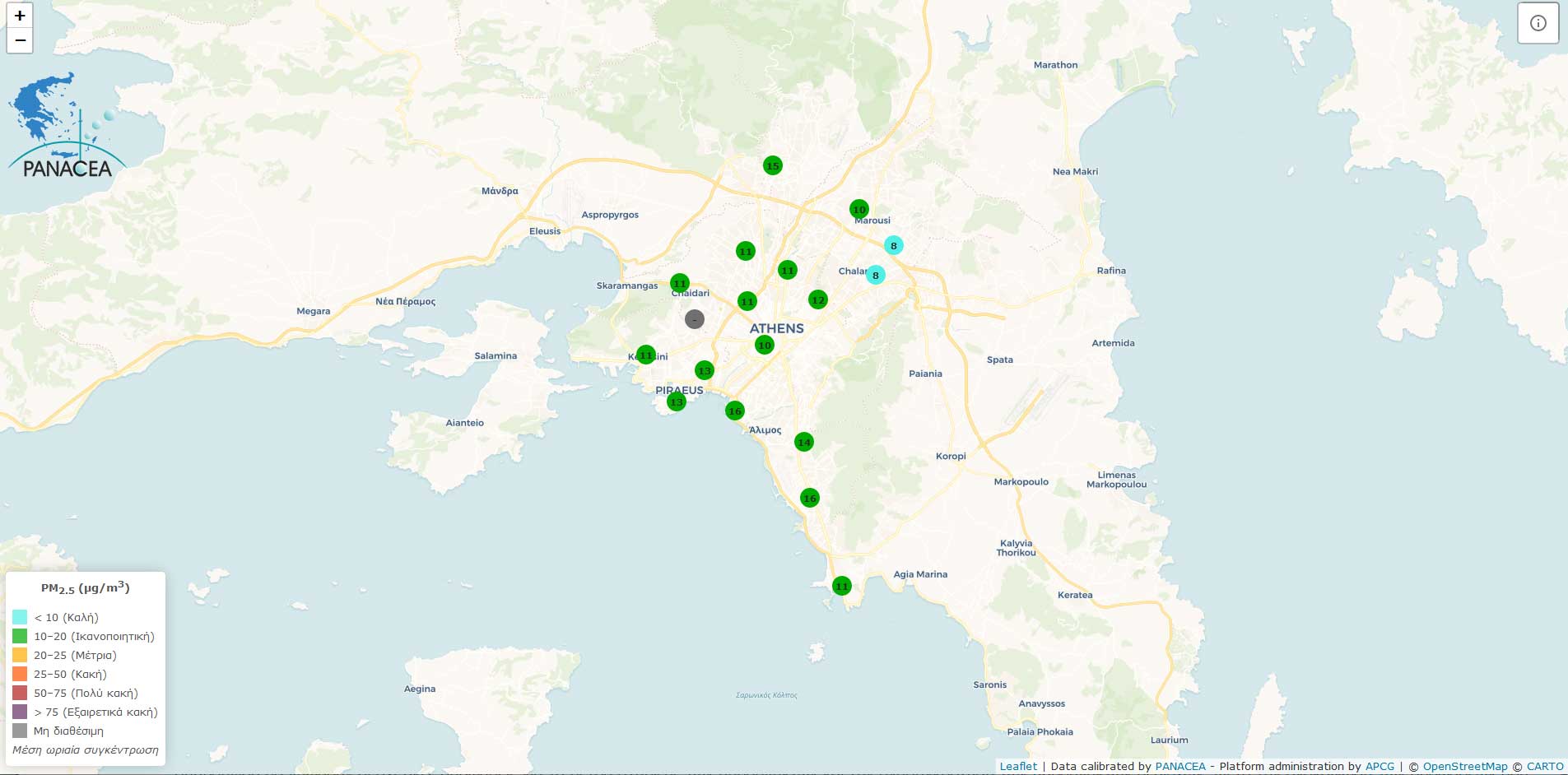Image resolution: width=1568 pixels, height=775 pixels.
Task: Open the CARTO link
Action: [x=1545, y=766]
